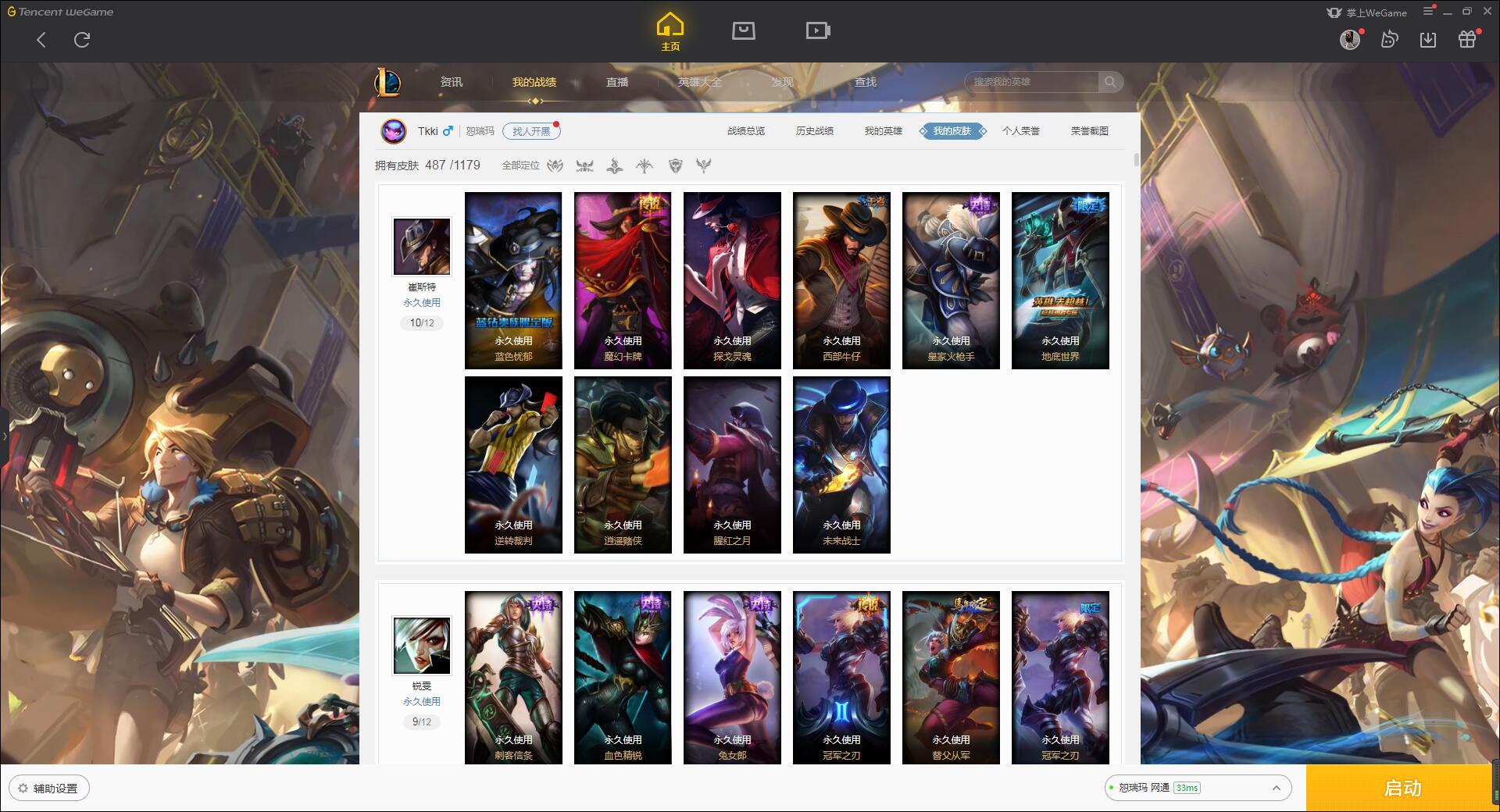Open the 个人荣誉 sub-tab

(1021, 131)
